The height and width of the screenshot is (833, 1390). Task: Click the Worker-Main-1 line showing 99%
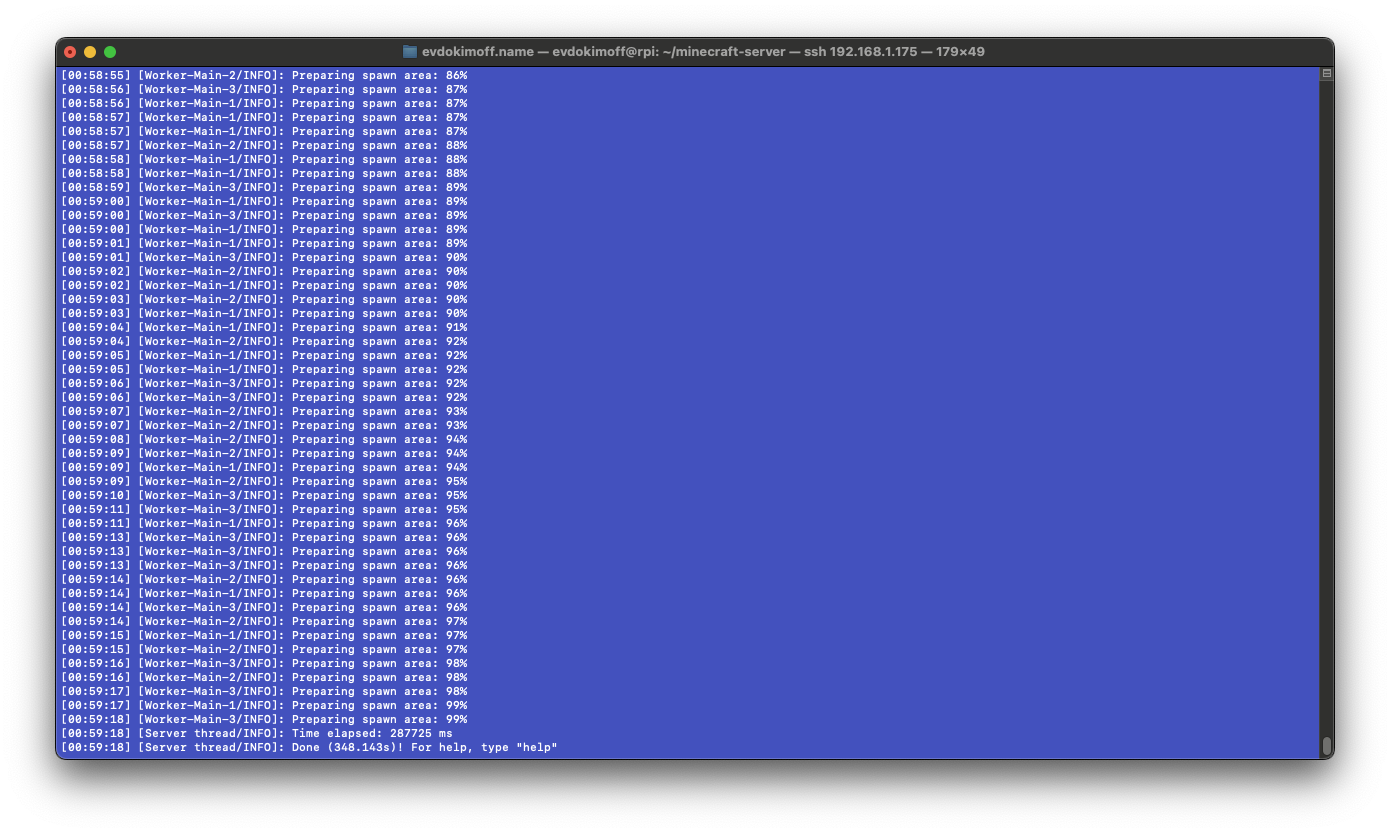pos(300,705)
